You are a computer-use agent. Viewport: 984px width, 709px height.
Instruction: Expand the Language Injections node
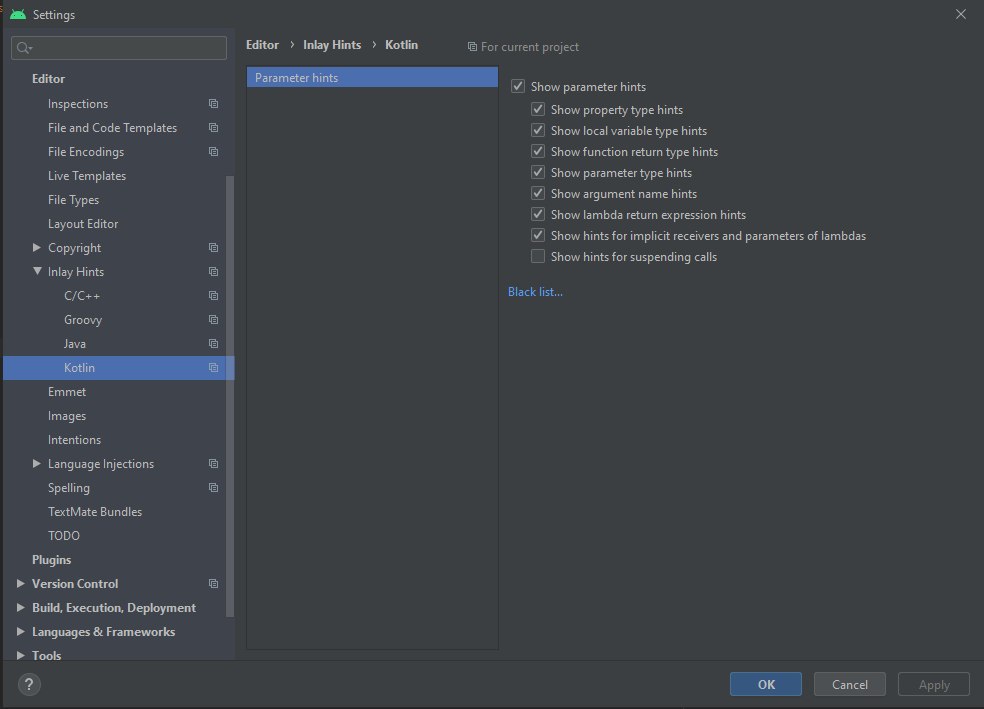36,464
